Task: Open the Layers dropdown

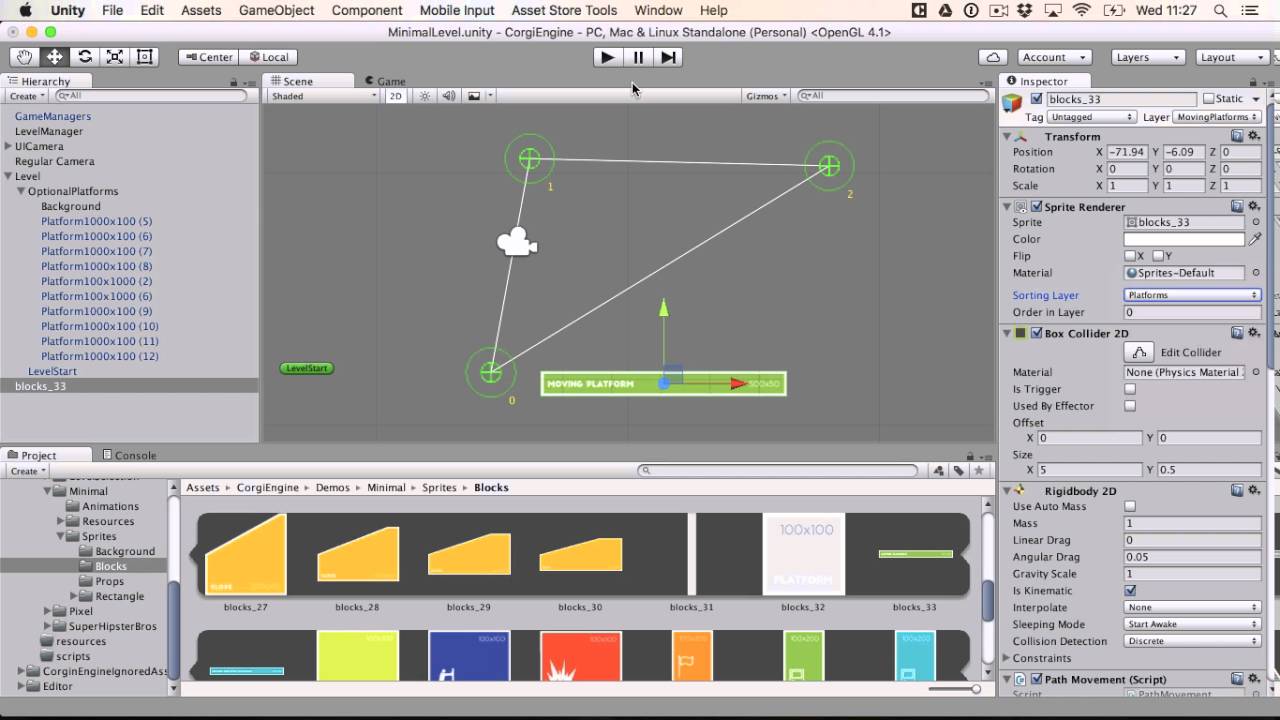Action: click(x=1149, y=57)
